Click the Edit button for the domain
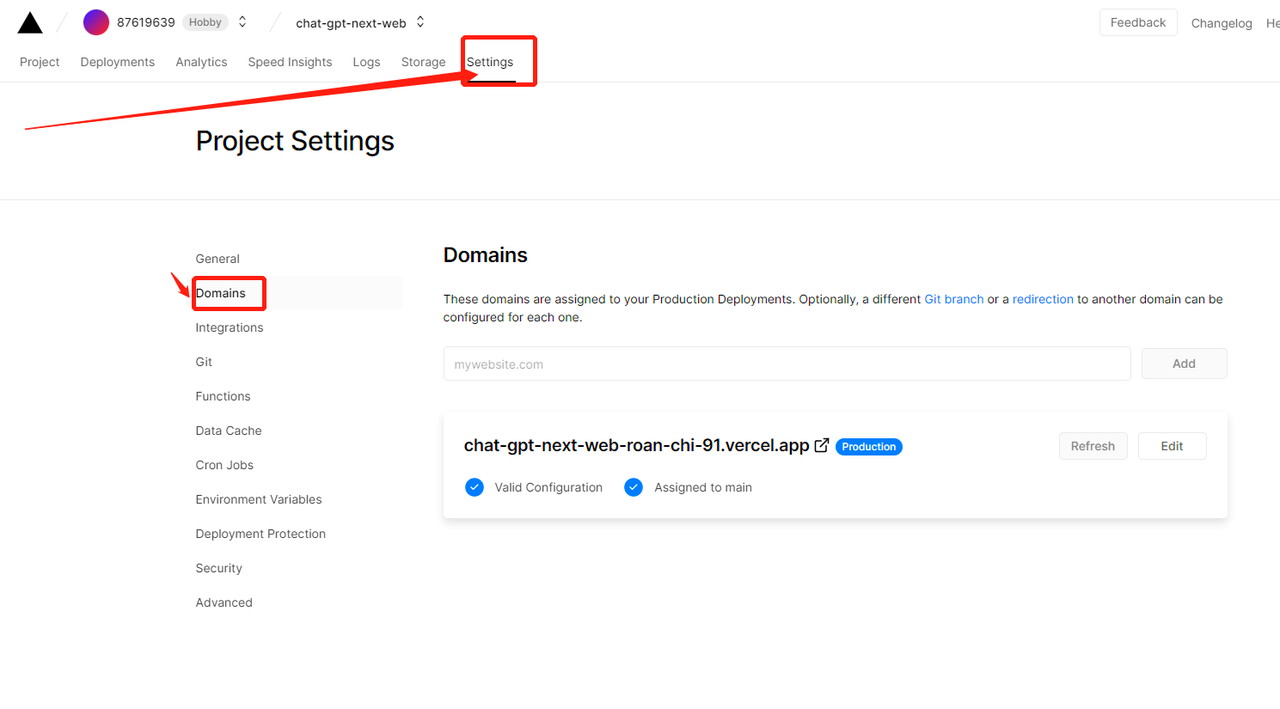Image resolution: width=1280 pixels, height=709 pixels. 1172,446
